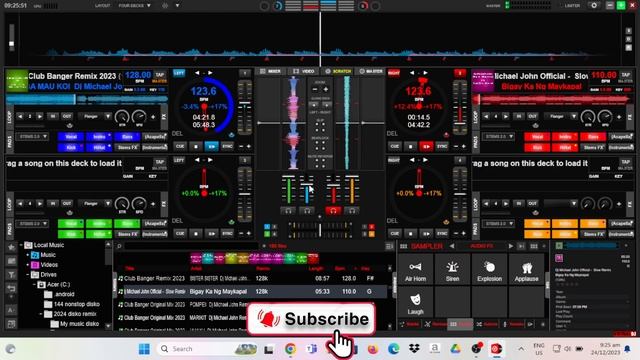The image size is (640, 360).
Task: Open the favorites star sidebar icon
Action: pos(11,247)
